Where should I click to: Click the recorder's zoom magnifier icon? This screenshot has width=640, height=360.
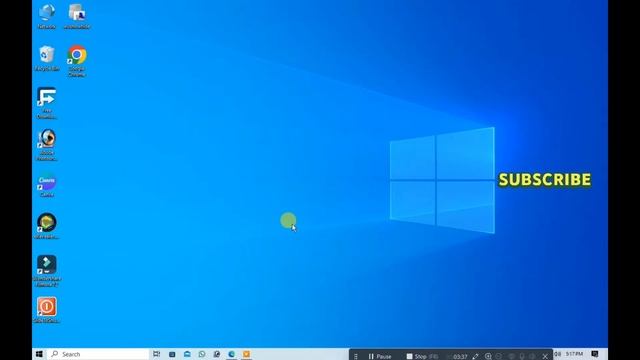pyautogui.click(x=488, y=356)
